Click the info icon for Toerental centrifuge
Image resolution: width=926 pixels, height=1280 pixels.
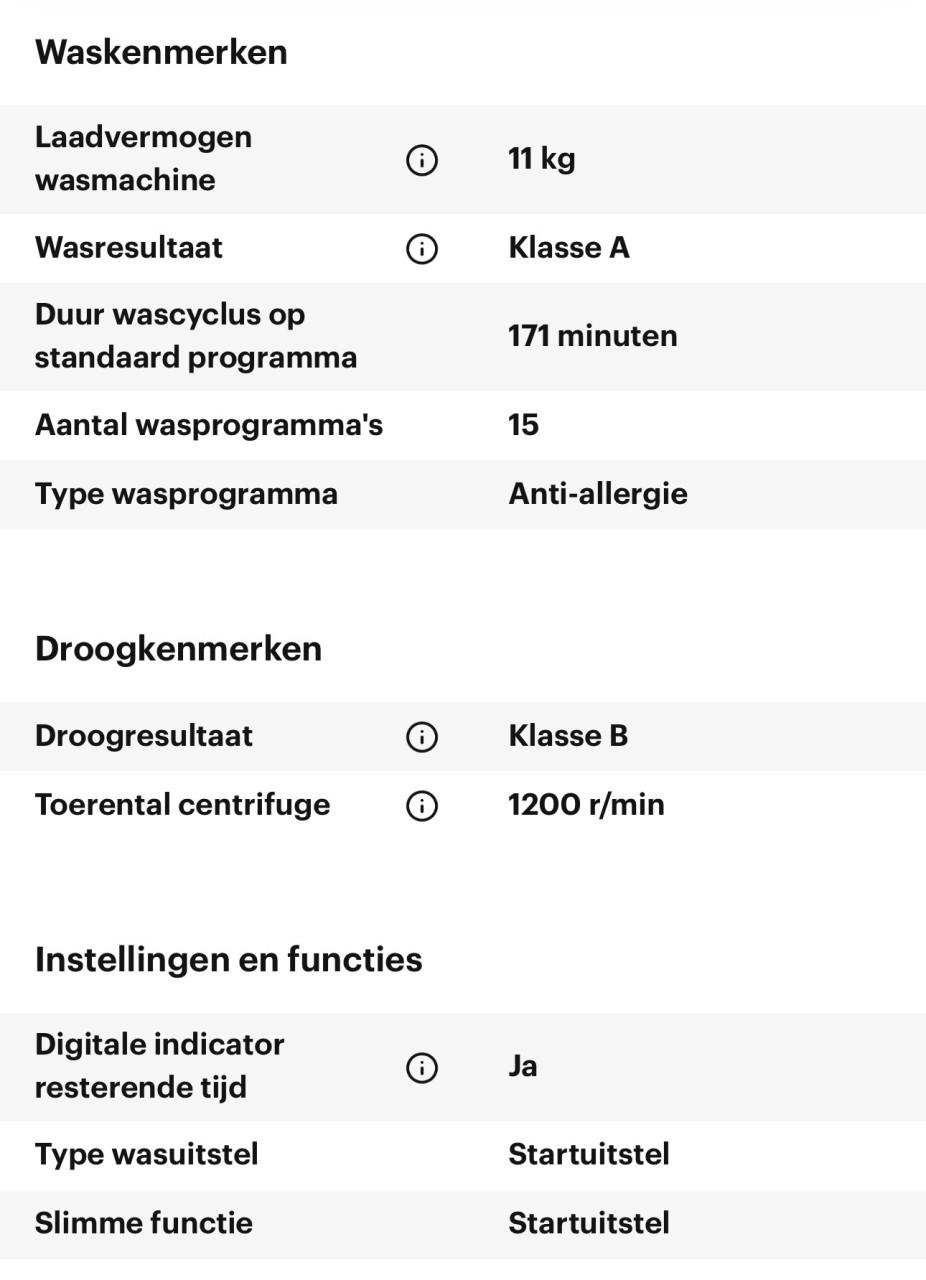pyautogui.click(x=421, y=804)
